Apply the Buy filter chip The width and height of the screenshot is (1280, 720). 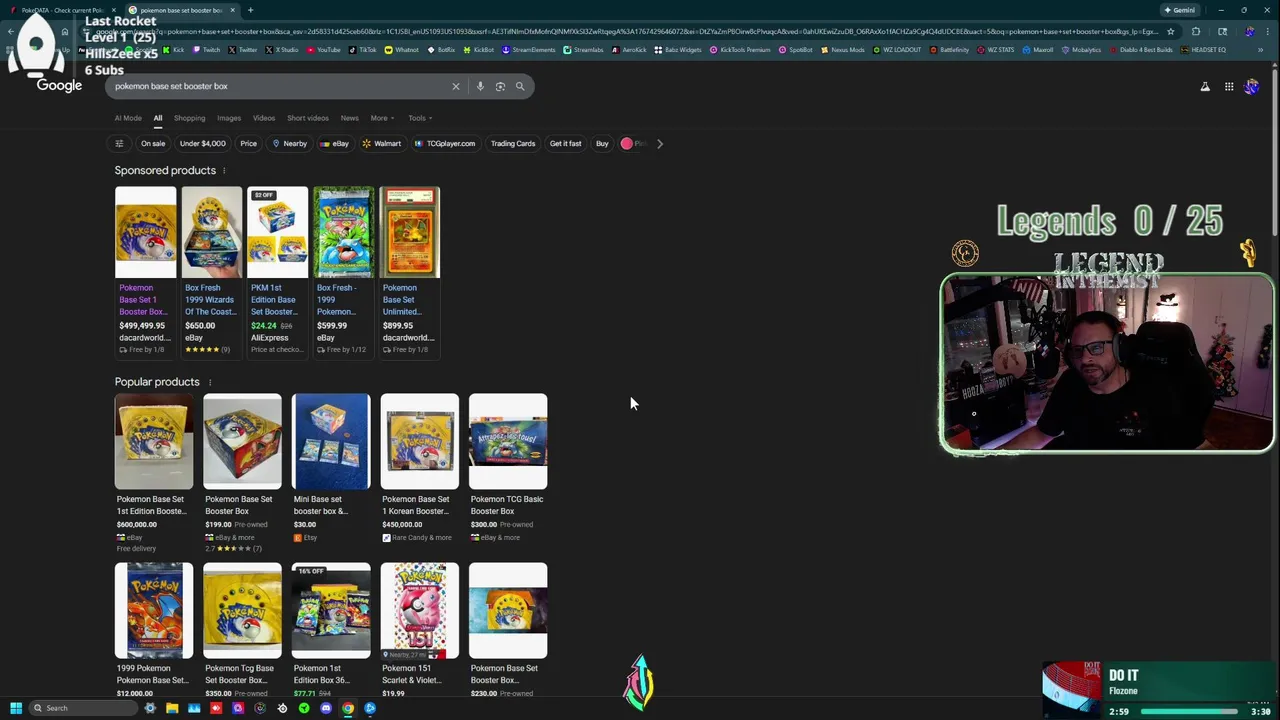pos(602,143)
